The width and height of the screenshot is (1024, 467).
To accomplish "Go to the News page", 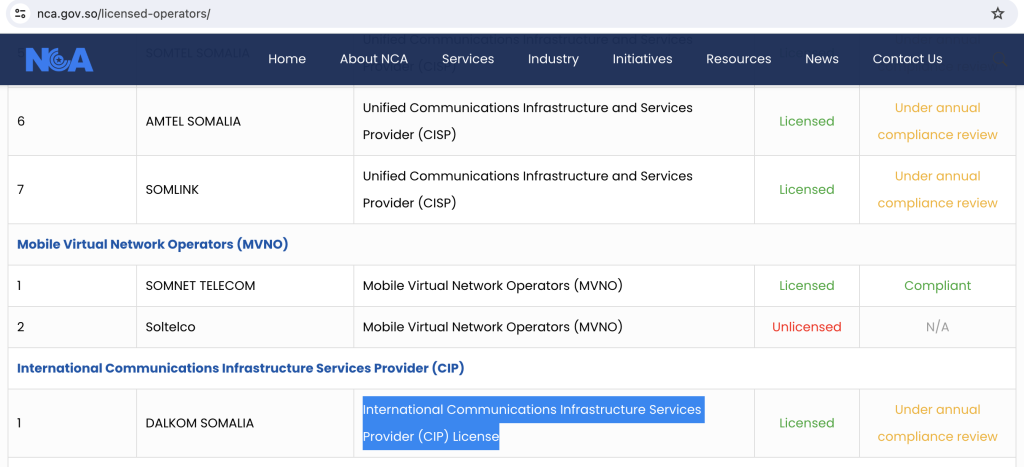I will pos(822,59).
